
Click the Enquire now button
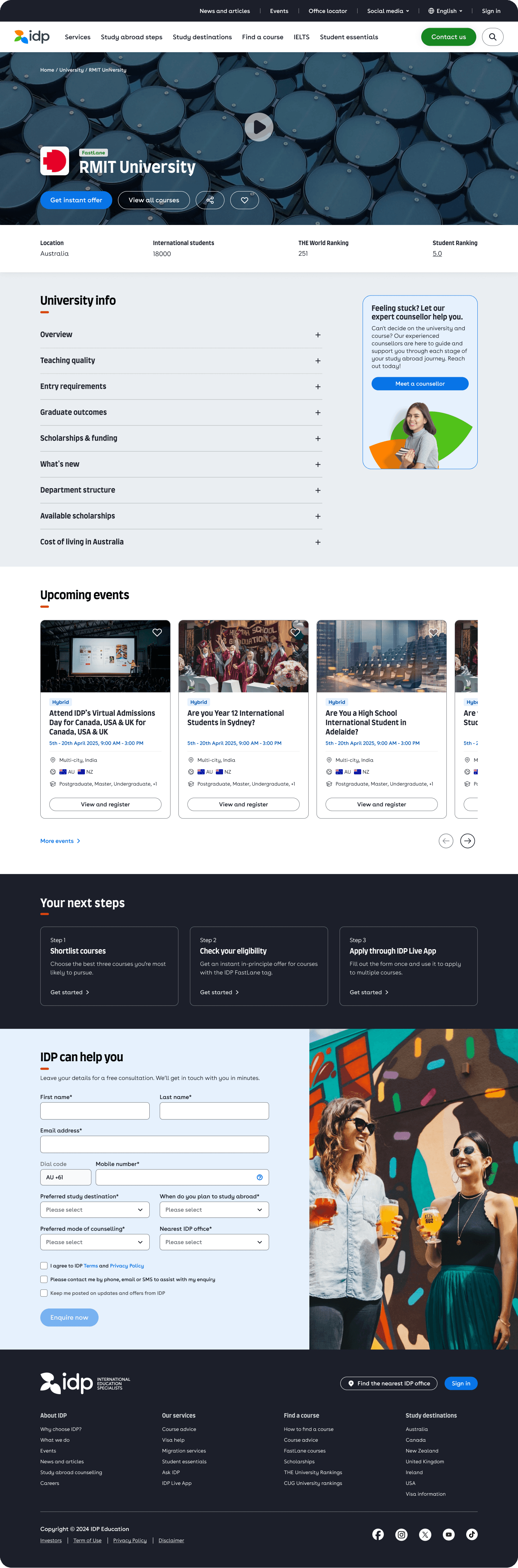(x=69, y=1317)
